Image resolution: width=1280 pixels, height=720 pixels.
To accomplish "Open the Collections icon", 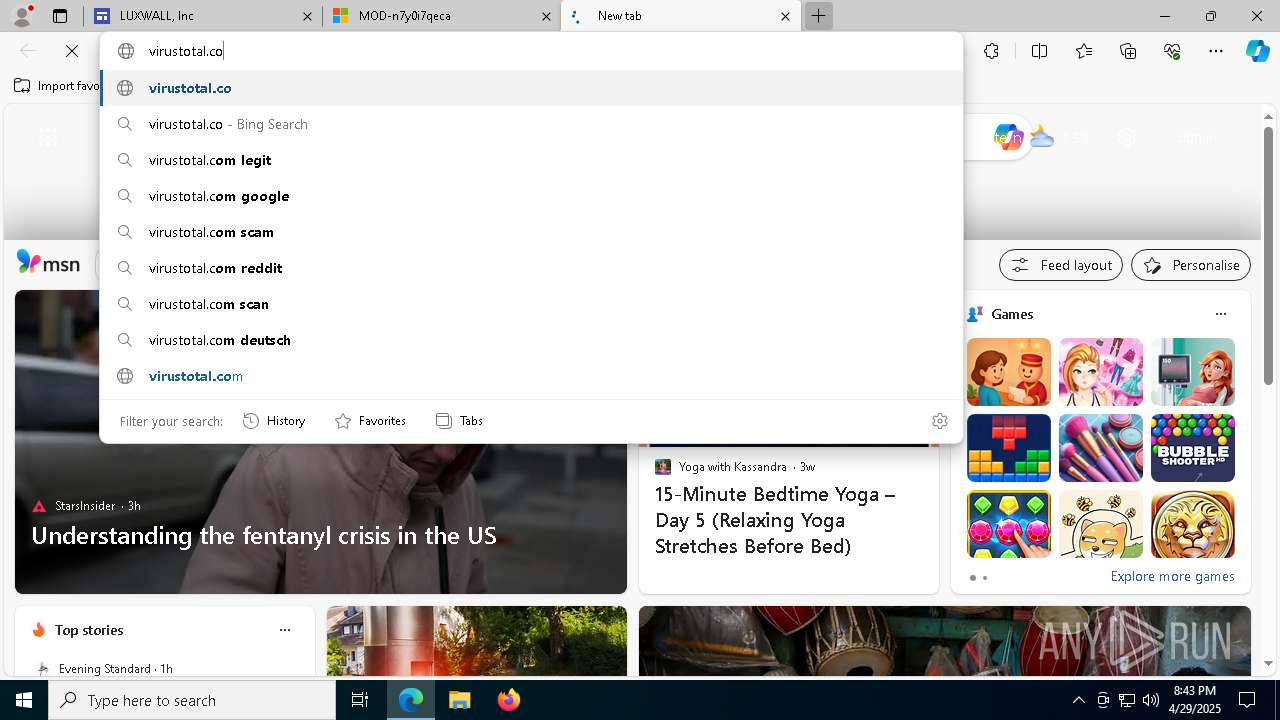I will click(1128, 51).
